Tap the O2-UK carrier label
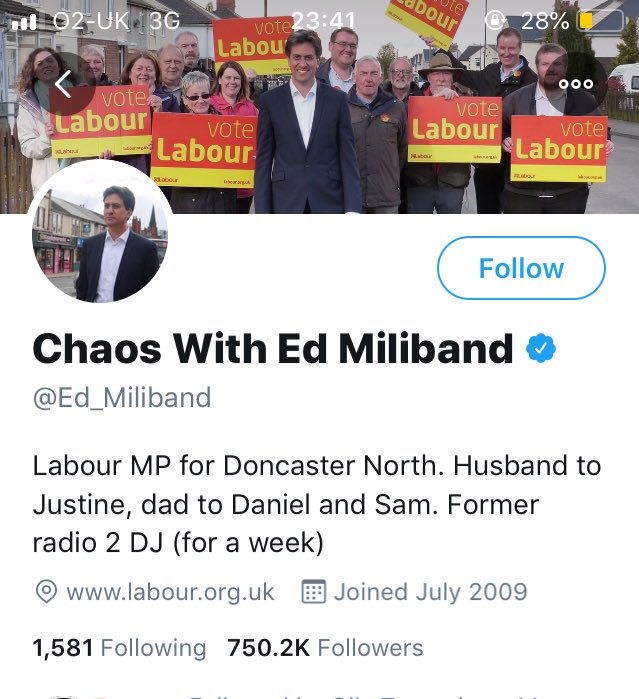This screenshot has height=699, width=639. [x=92, y=20]
